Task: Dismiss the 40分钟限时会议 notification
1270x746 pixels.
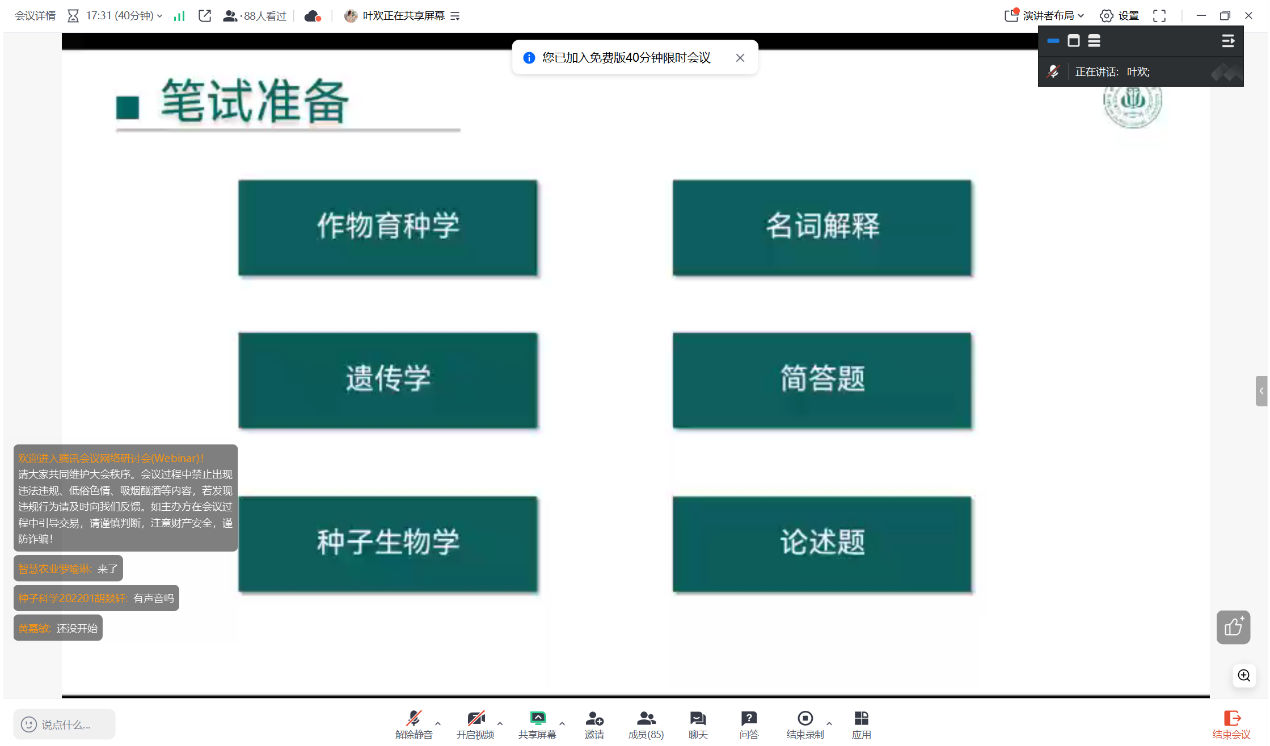Action: pos(740,58)
